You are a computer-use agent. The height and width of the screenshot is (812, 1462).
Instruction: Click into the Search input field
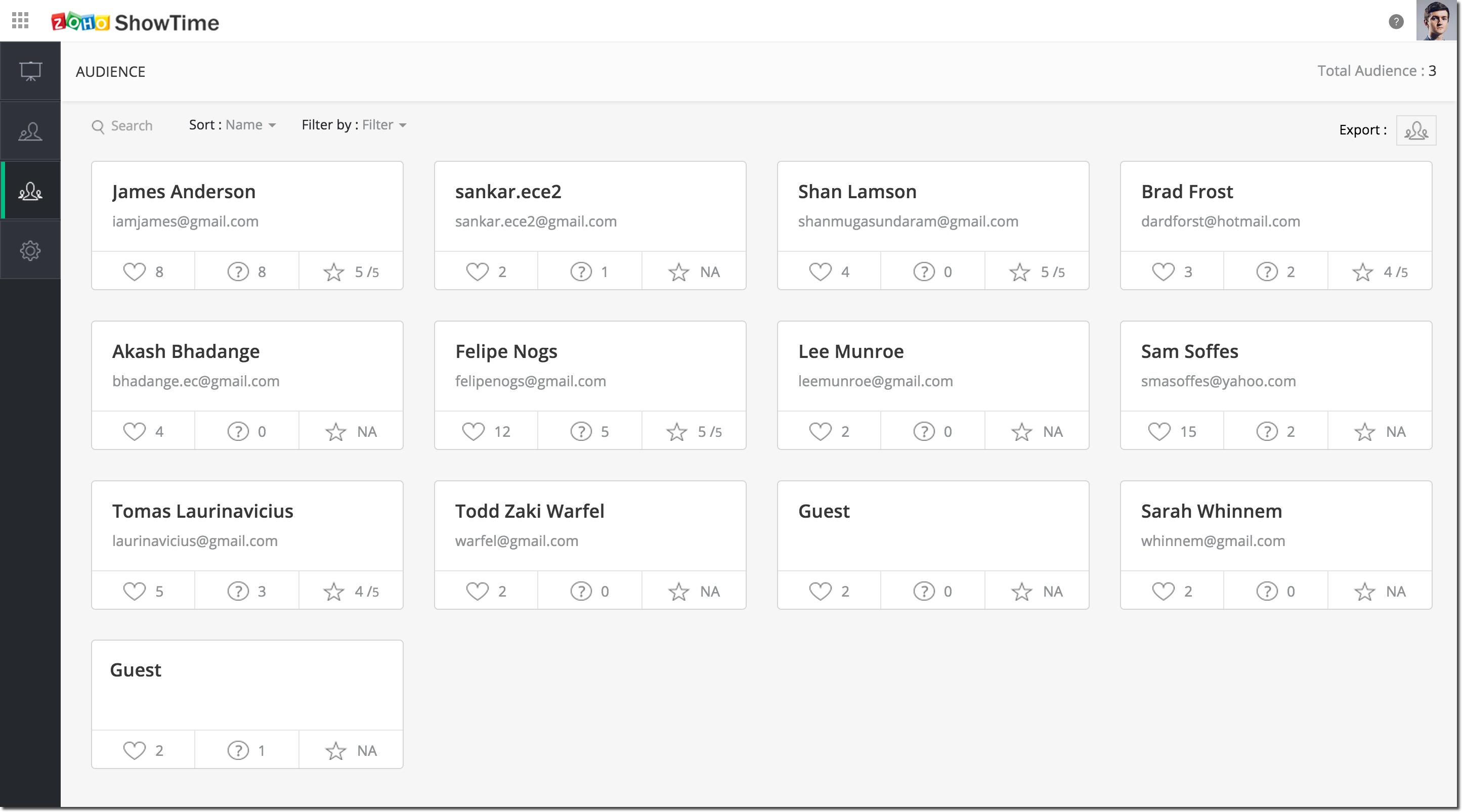132,126
